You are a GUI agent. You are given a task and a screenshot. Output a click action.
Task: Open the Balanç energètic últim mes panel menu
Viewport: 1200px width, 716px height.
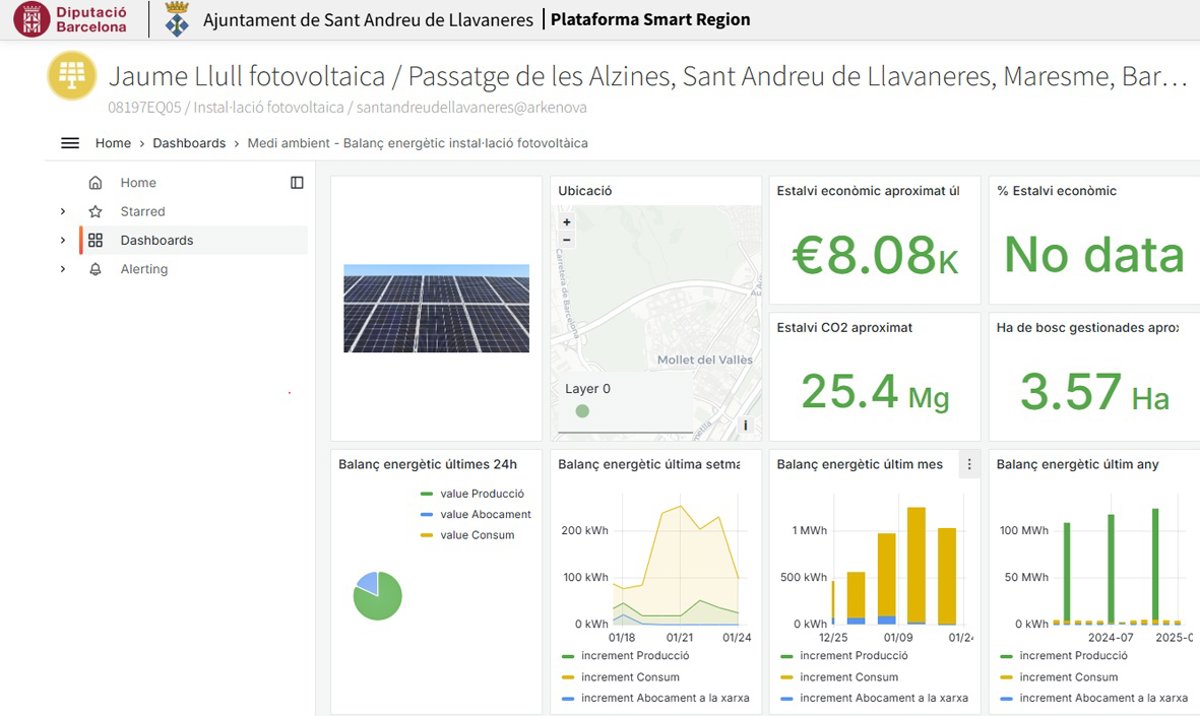click(x=968, y=465)
